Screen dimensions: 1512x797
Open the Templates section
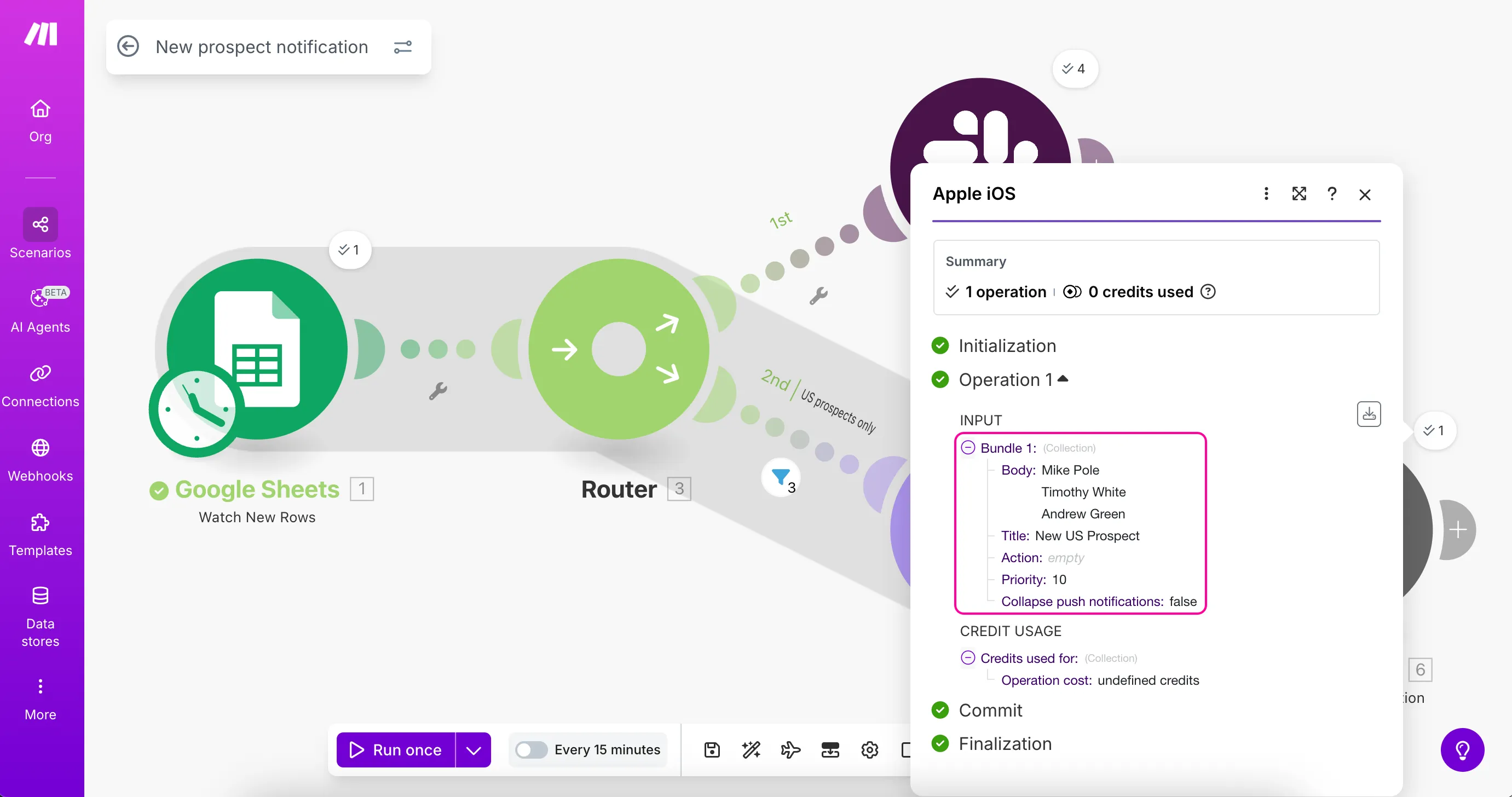click(x=41, y=535)
